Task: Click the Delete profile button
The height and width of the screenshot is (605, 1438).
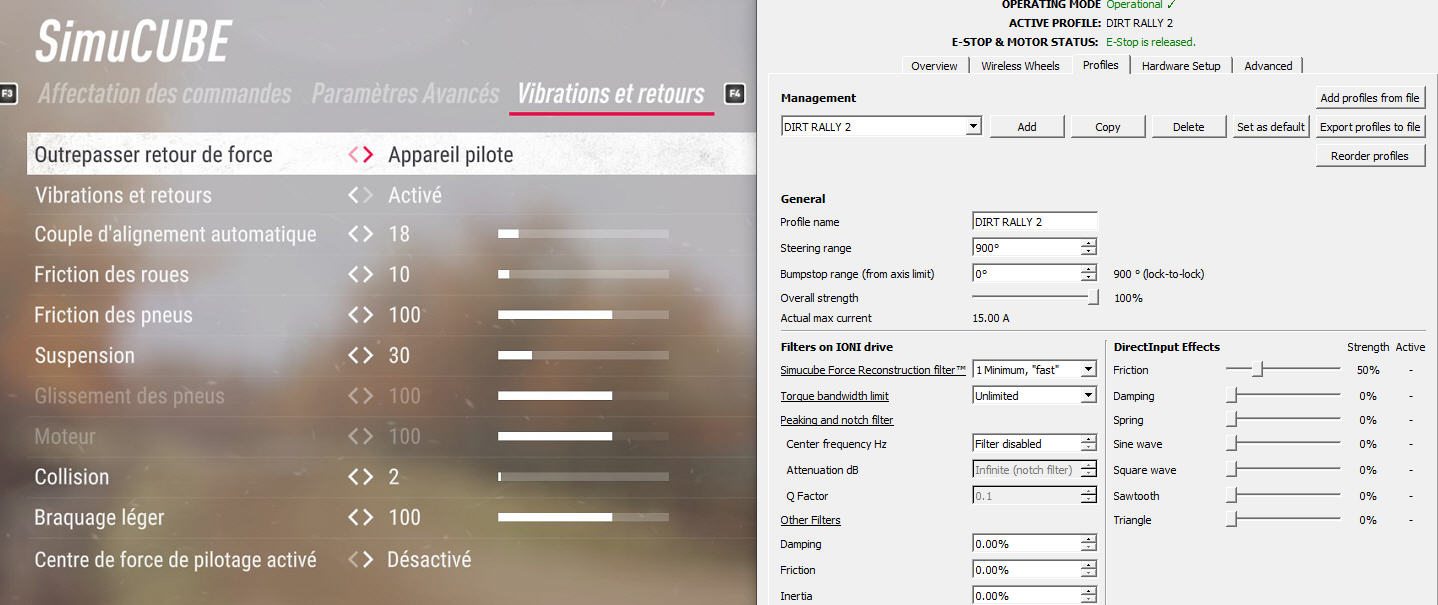Action: (1189, 127)
